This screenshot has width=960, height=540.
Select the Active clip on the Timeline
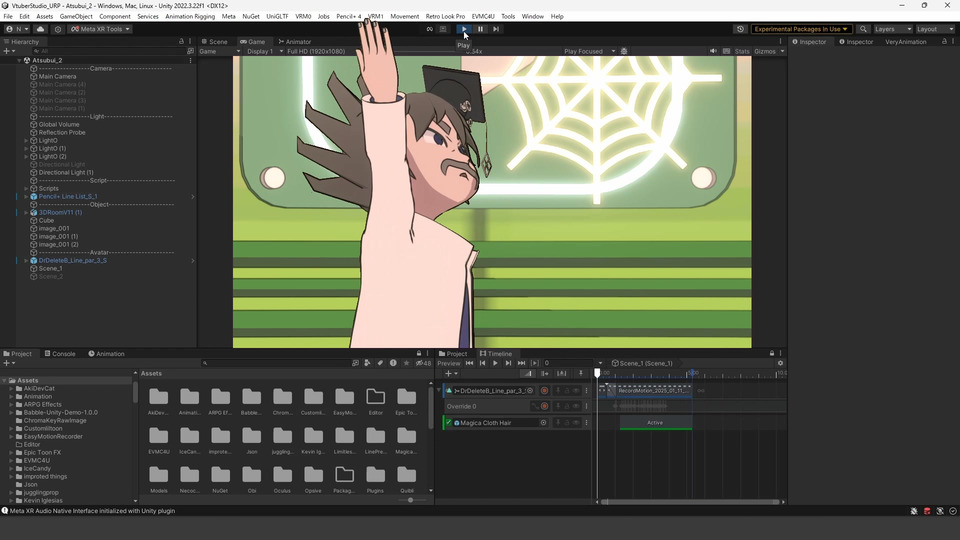(x=655, y=422)
